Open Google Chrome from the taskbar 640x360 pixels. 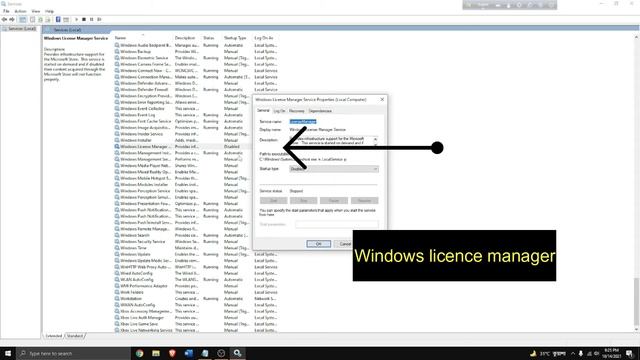click(140, 353)
